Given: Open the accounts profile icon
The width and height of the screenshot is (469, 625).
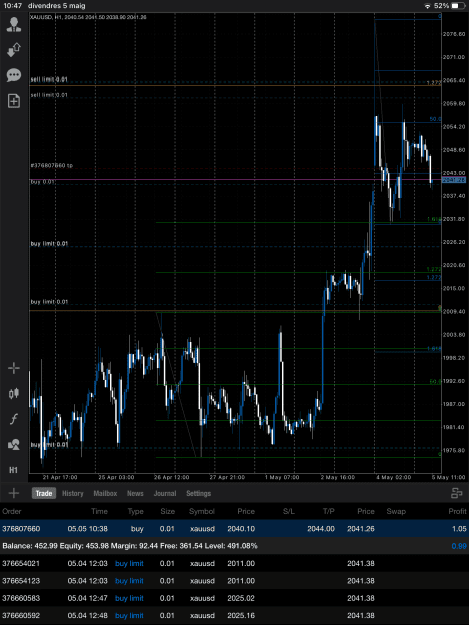Looking at the screenshot, I should coord(14,25).
